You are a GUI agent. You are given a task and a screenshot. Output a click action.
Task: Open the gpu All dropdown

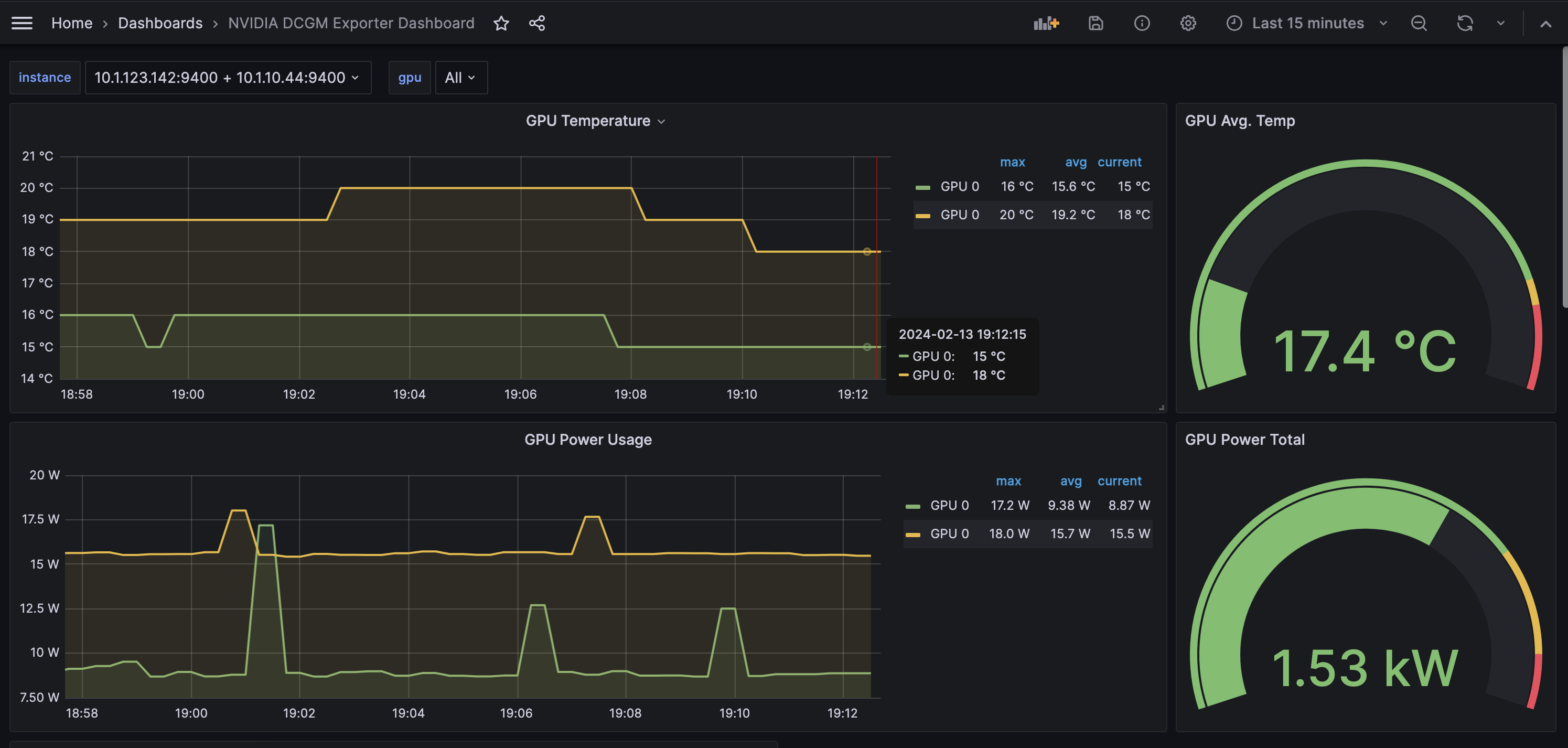point(461,78)
